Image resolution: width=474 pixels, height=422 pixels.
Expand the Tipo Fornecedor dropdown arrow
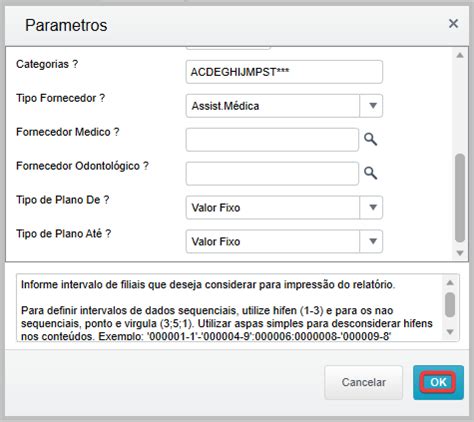(371, 106)
